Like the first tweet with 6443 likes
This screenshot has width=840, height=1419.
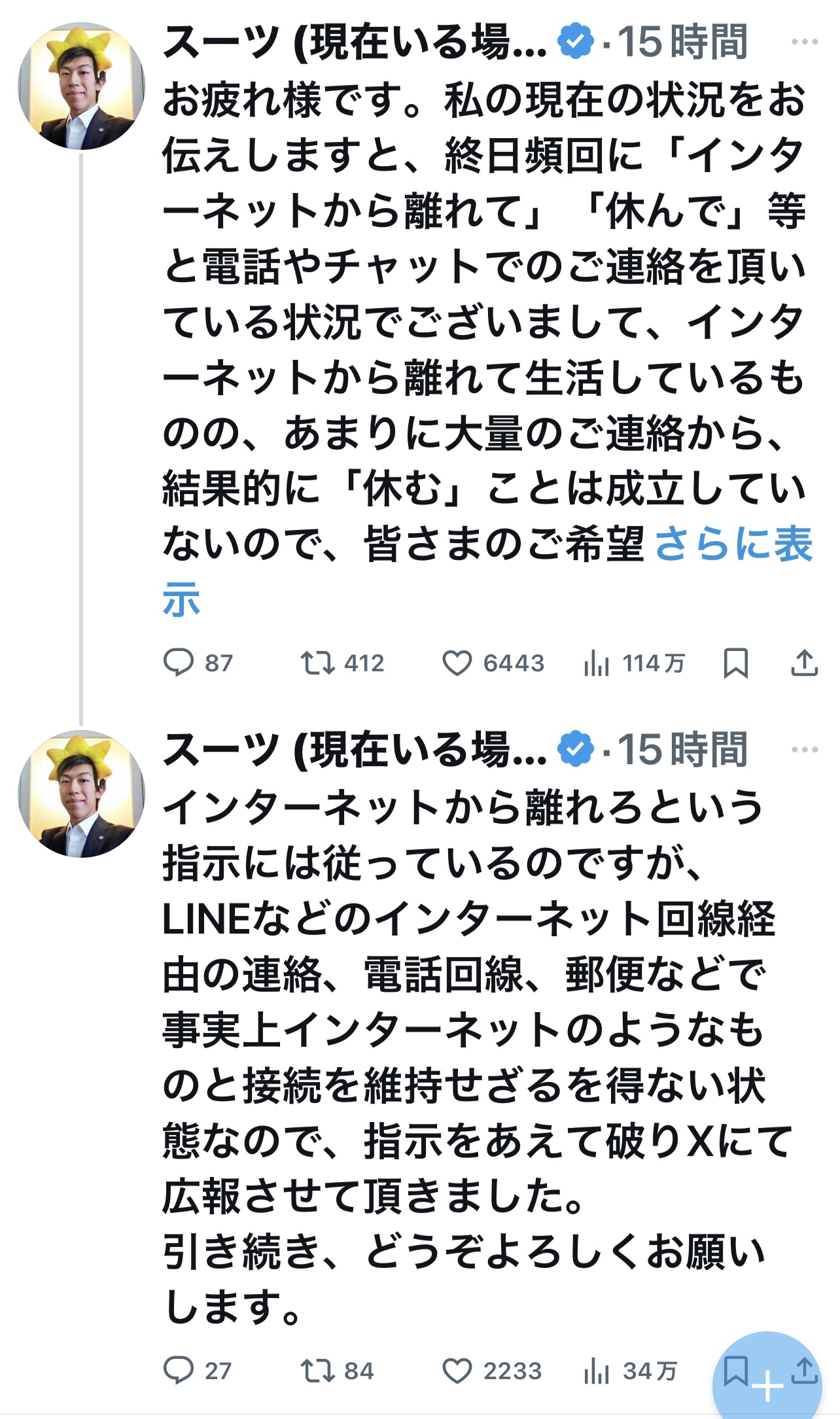point(457,663)
